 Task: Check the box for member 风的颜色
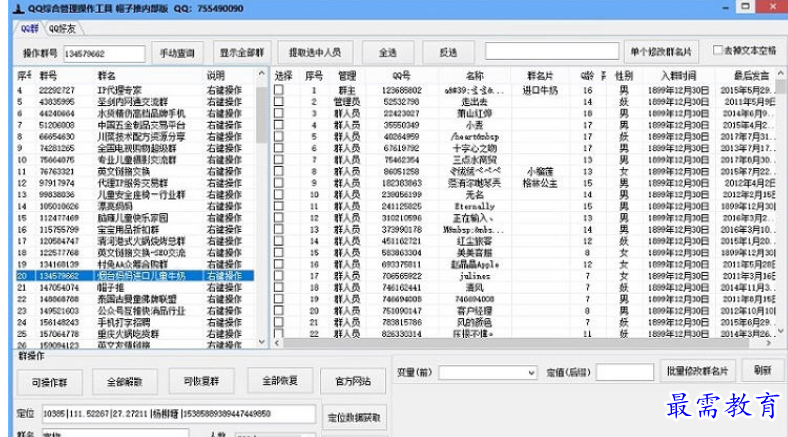coord(279,322)
